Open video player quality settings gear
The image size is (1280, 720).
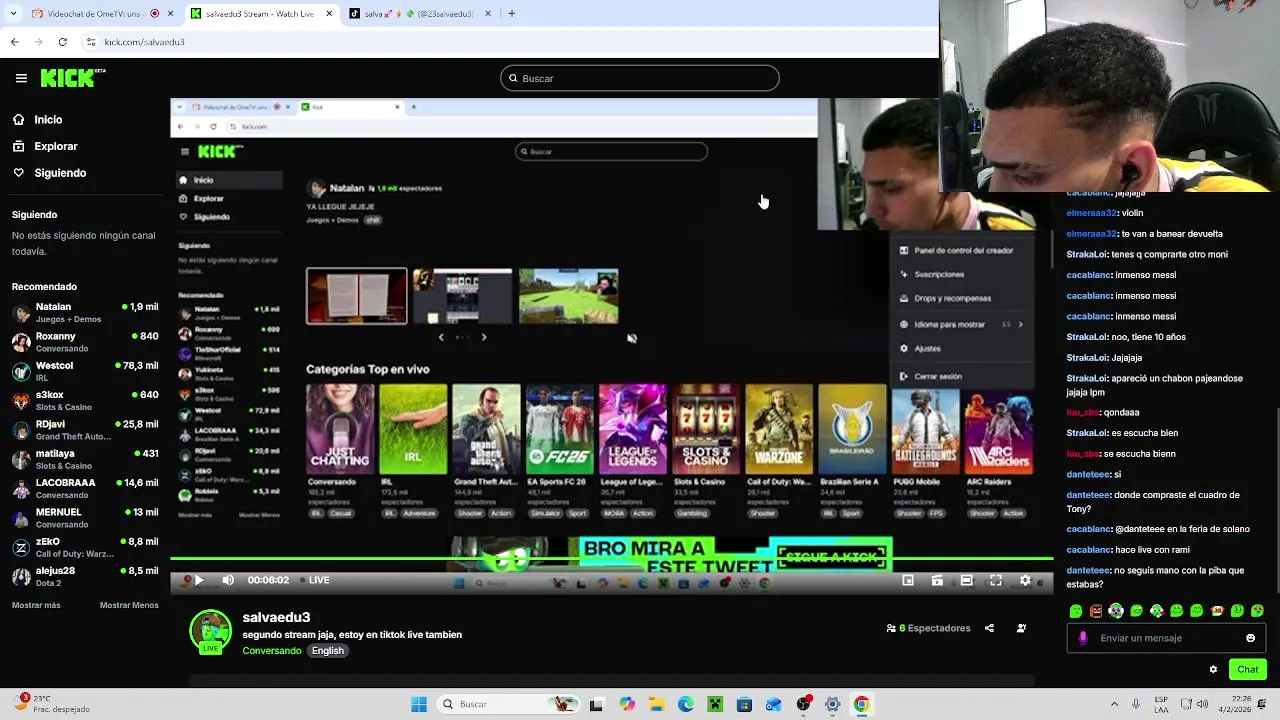coord(1025,580)
